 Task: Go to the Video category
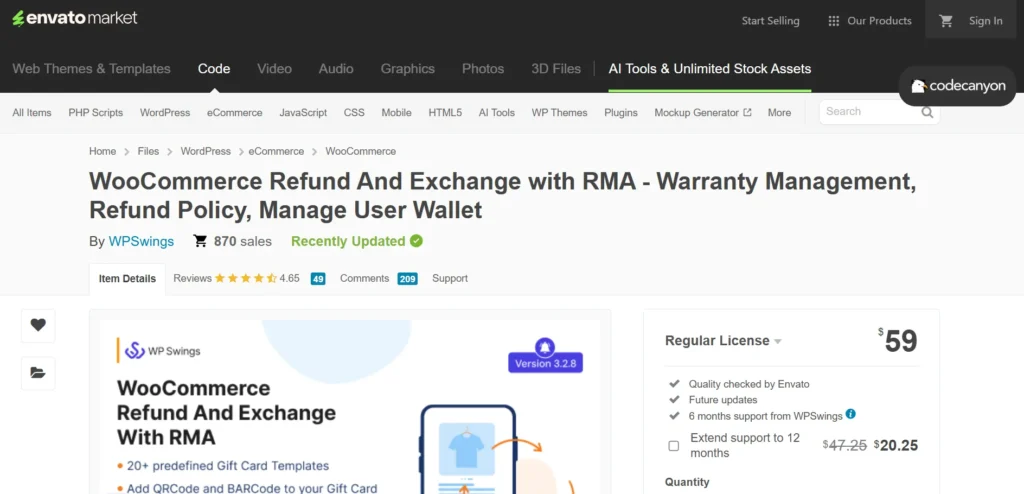(274, 69)
